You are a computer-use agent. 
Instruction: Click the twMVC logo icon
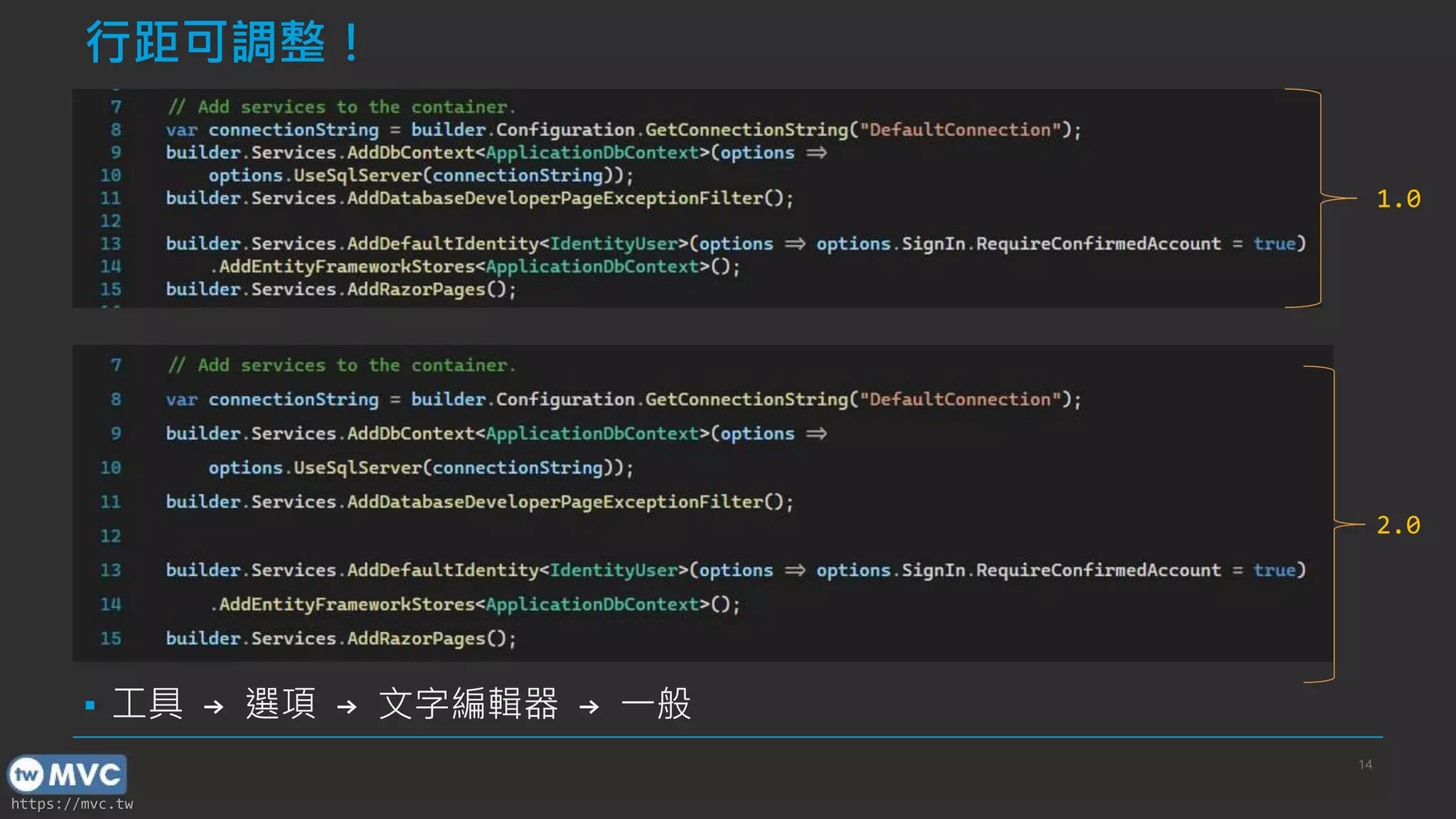(67, 774)
